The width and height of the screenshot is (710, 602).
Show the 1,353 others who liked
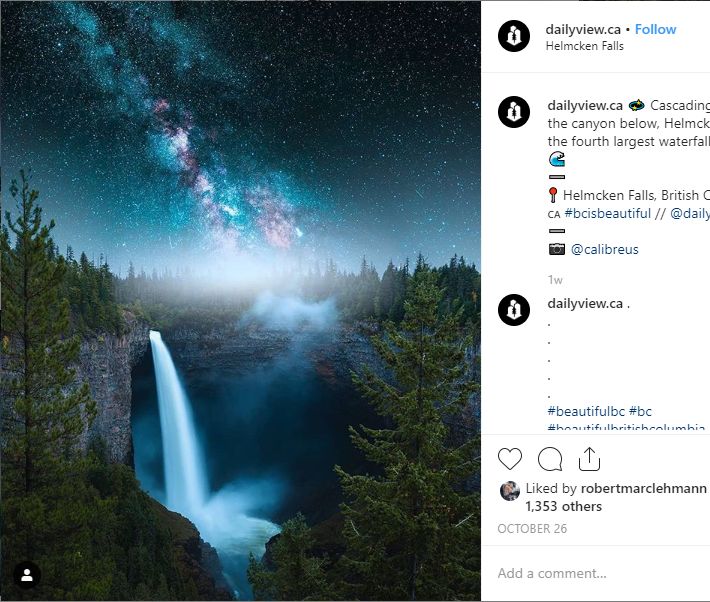click(563, 506)
